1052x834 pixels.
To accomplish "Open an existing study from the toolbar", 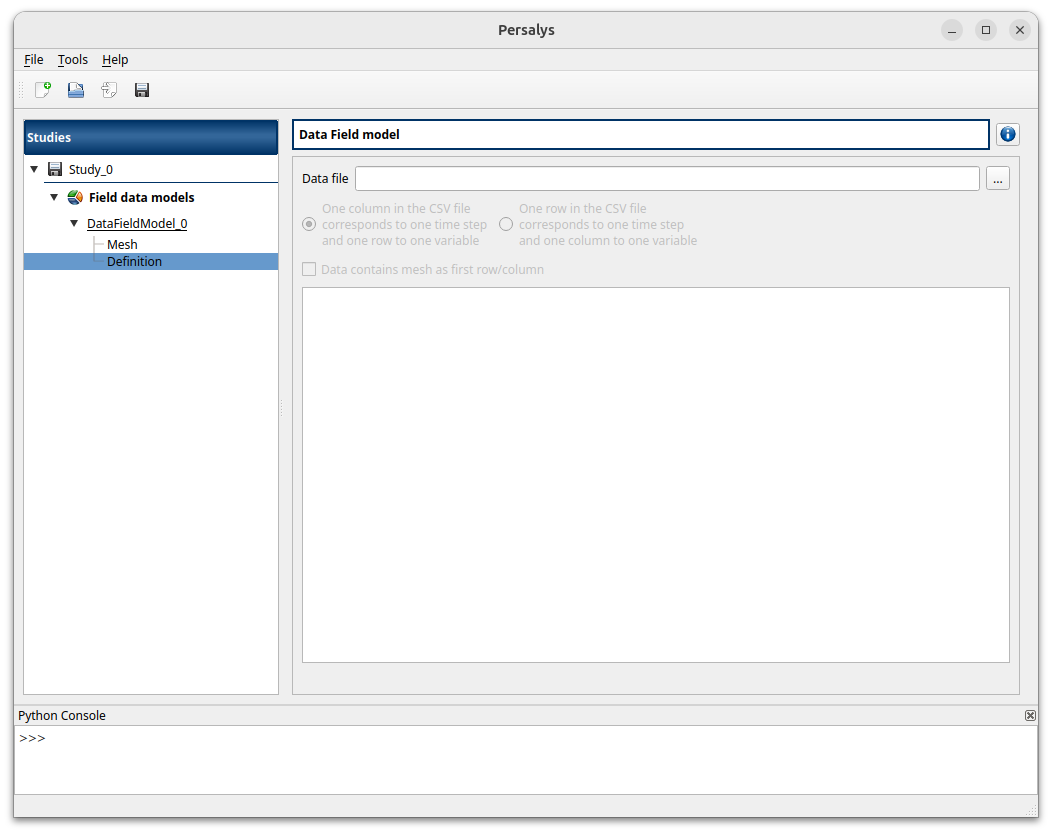I will (75, 90).
